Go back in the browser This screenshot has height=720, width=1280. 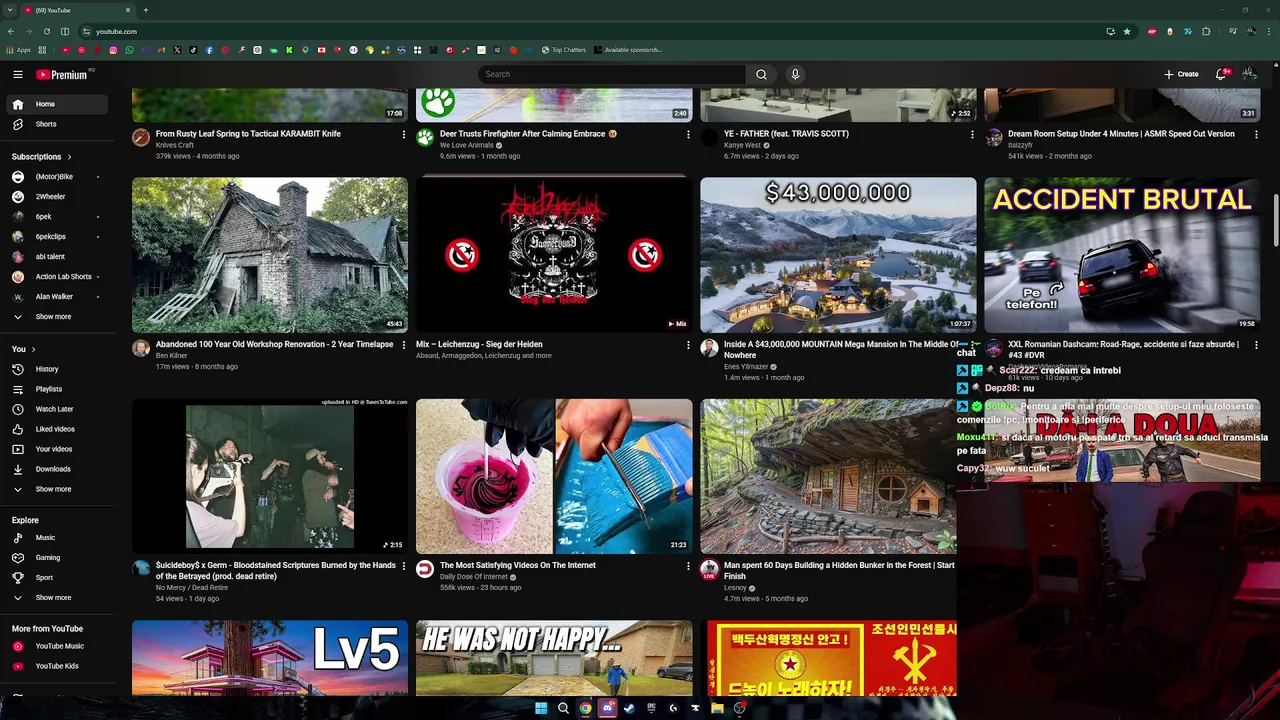[x=10, y=31]
